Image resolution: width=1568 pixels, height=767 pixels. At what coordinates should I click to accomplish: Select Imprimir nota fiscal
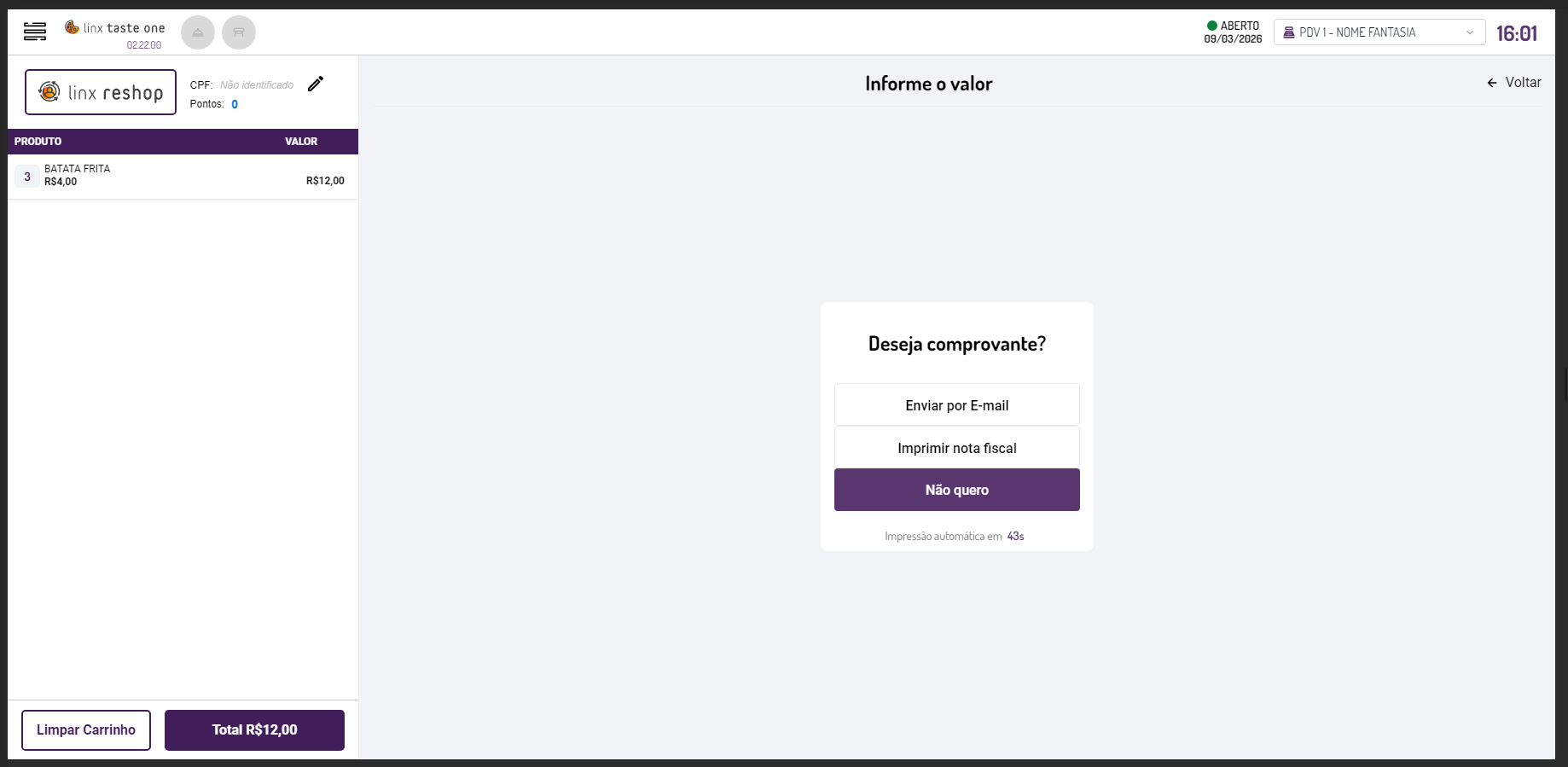click(x=956, y=448)
